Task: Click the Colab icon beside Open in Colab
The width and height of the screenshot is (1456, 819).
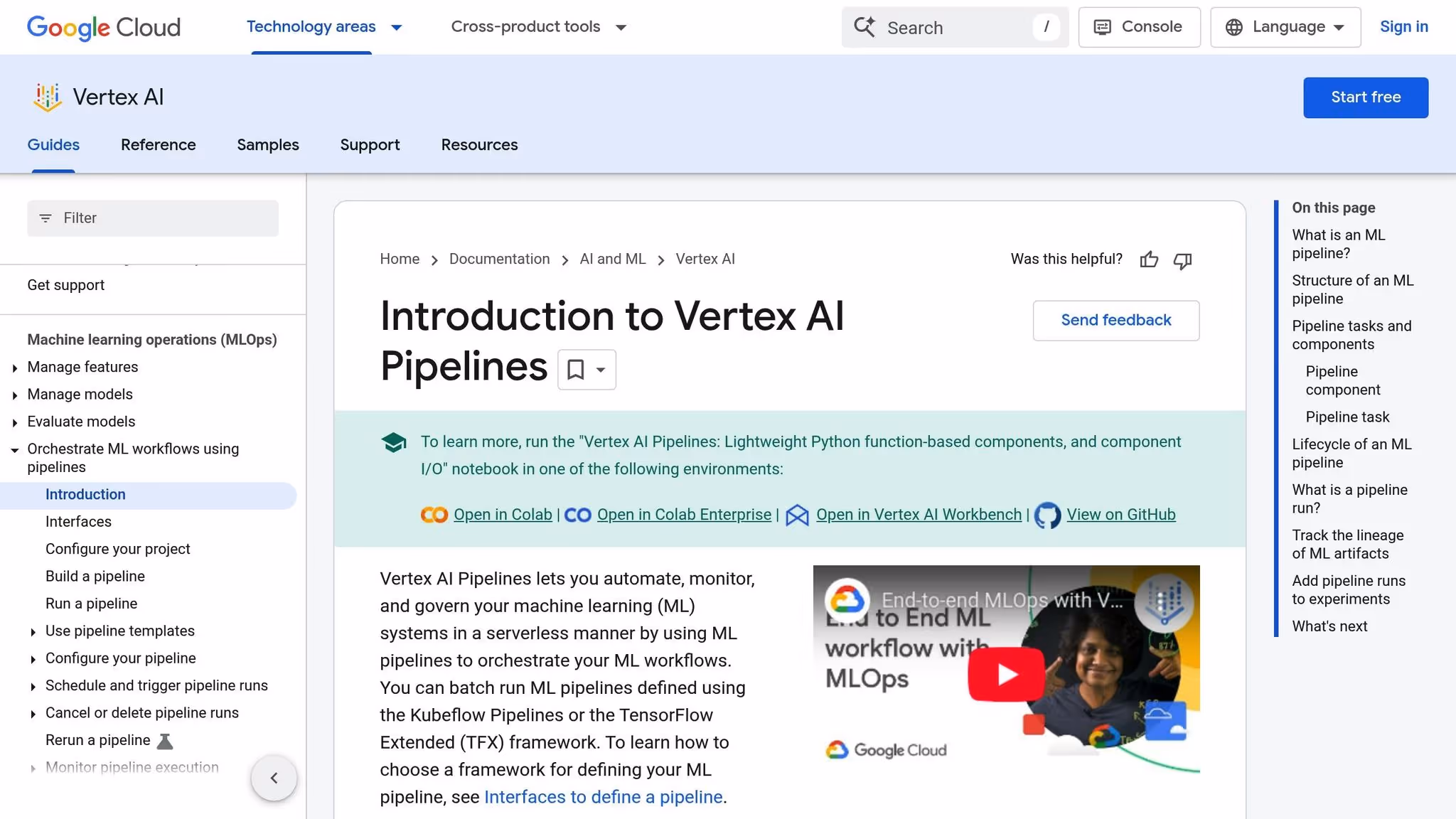Action: [434, 514]
